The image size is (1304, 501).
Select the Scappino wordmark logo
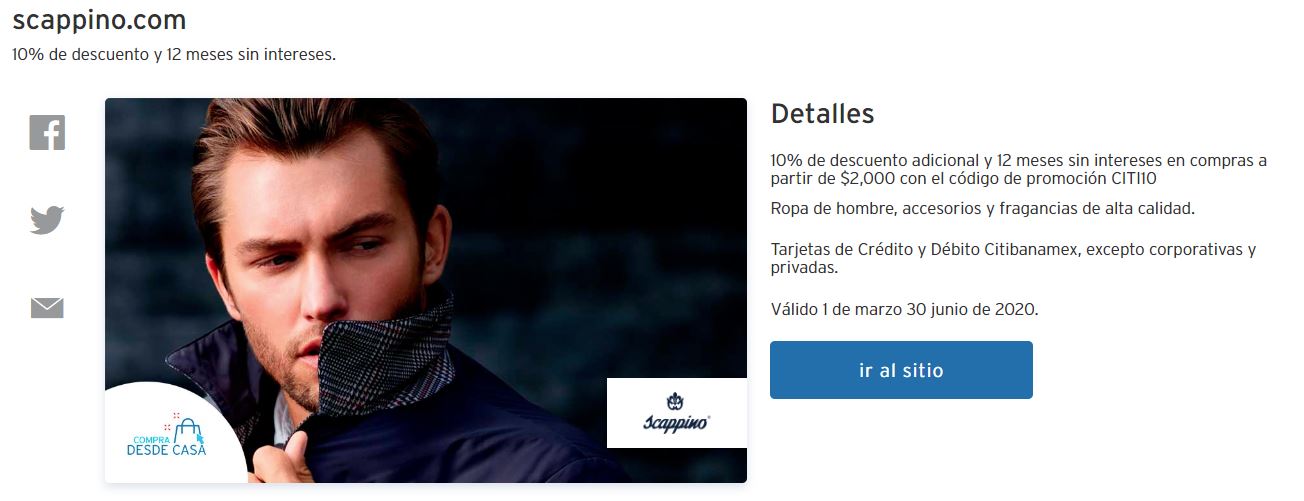(x=677, y=424)
